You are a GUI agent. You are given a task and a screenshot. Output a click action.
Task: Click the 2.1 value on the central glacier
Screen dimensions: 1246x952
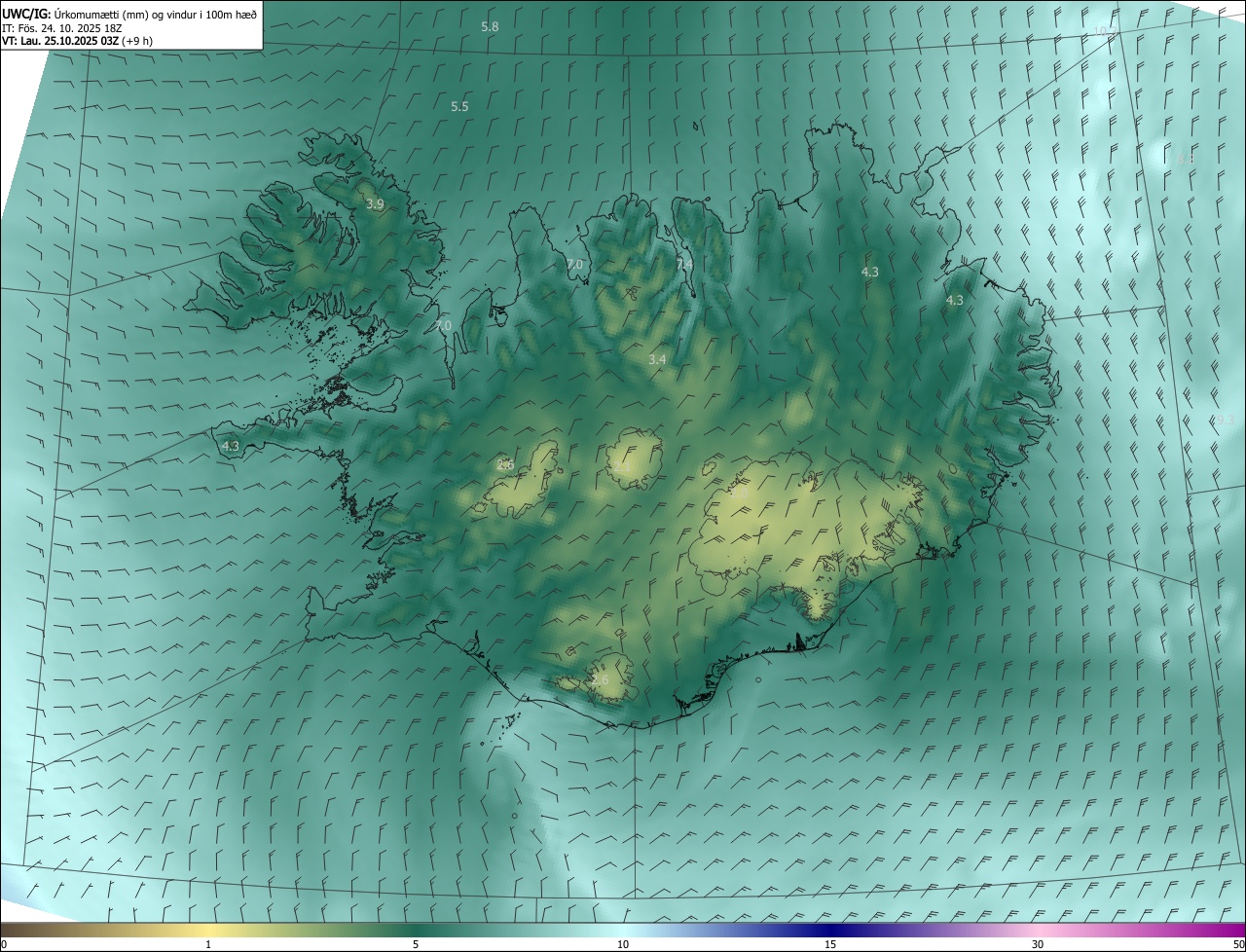pos(623,466)
